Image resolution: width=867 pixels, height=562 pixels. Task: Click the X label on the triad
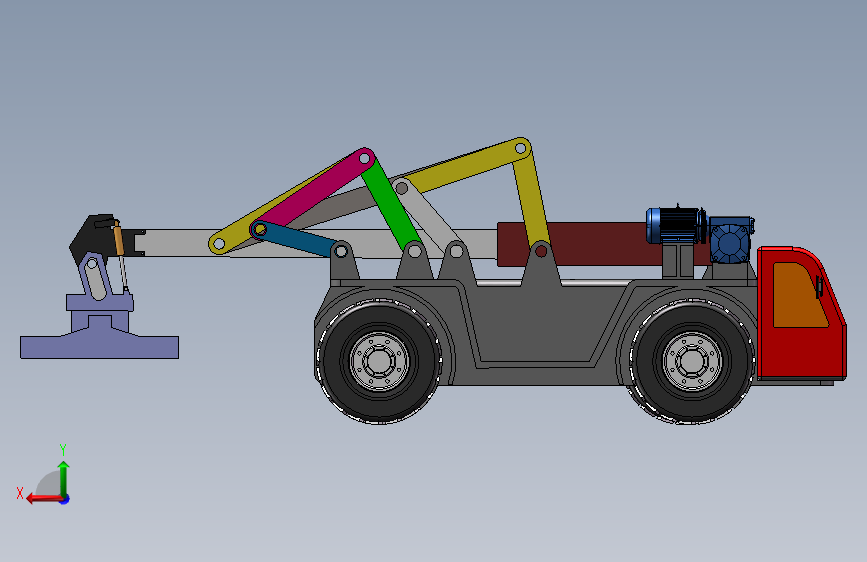coord(20,493)
